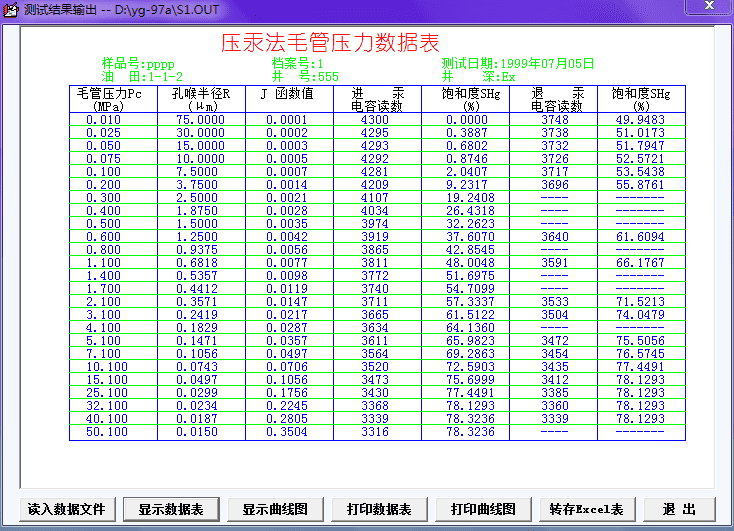Click the application icon in the title bar
The width and height of the screenshot is (734, 531).
10,10
